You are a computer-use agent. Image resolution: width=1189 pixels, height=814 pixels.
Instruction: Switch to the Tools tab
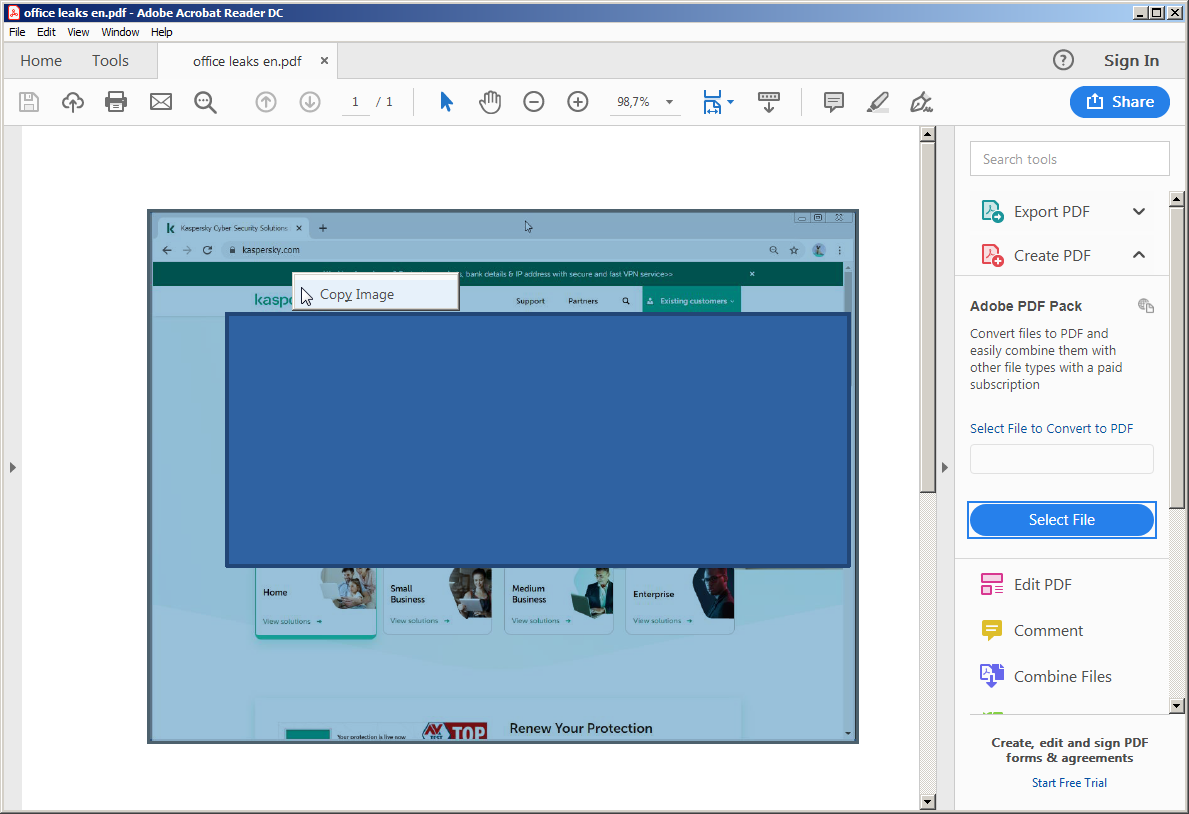tap(110, 61)
